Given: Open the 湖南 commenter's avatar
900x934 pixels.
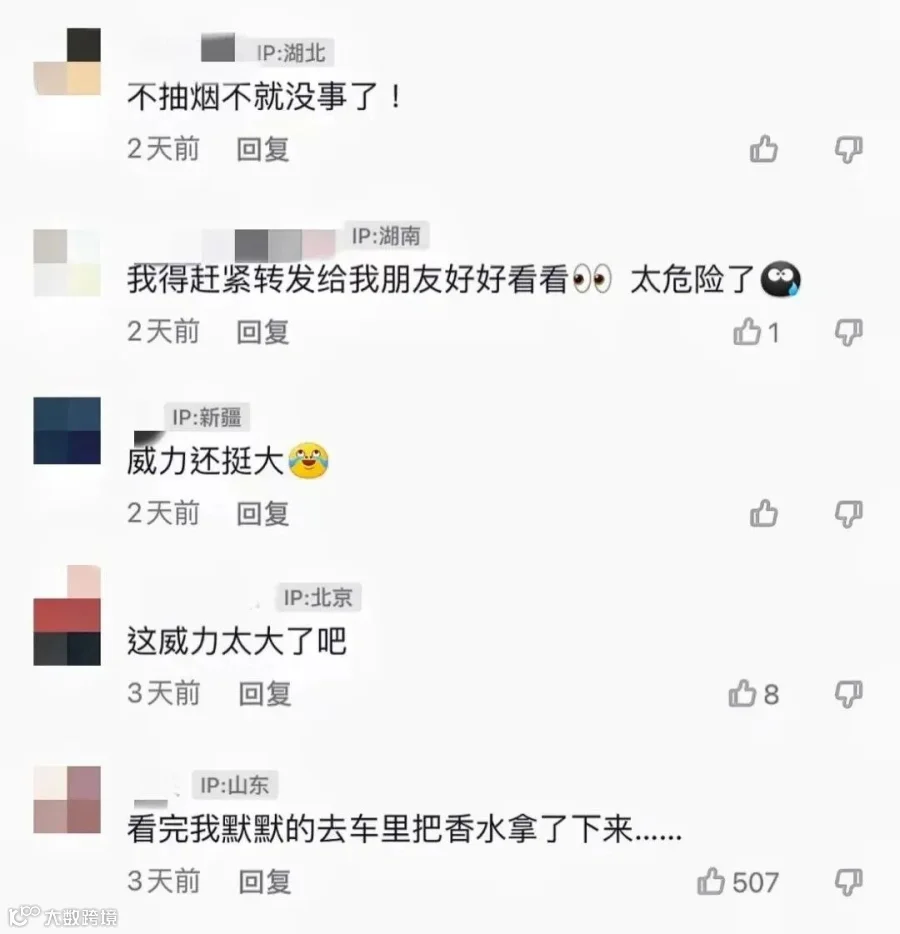Looking at the screenshot, I should pyautogui.click(x=67, y=263).
